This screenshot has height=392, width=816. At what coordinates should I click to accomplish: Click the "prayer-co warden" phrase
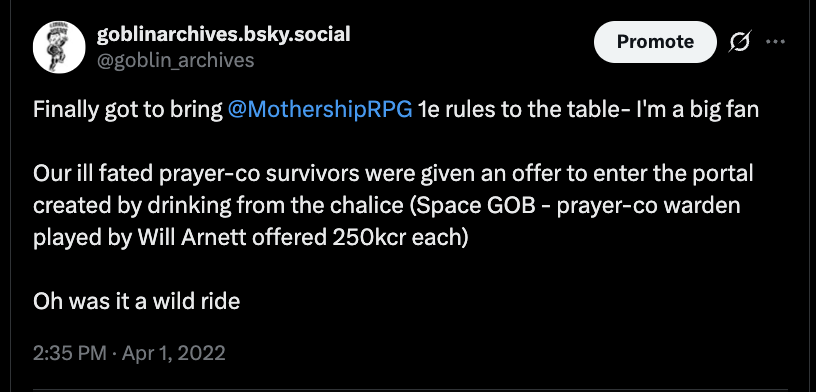tap(648, 206)
